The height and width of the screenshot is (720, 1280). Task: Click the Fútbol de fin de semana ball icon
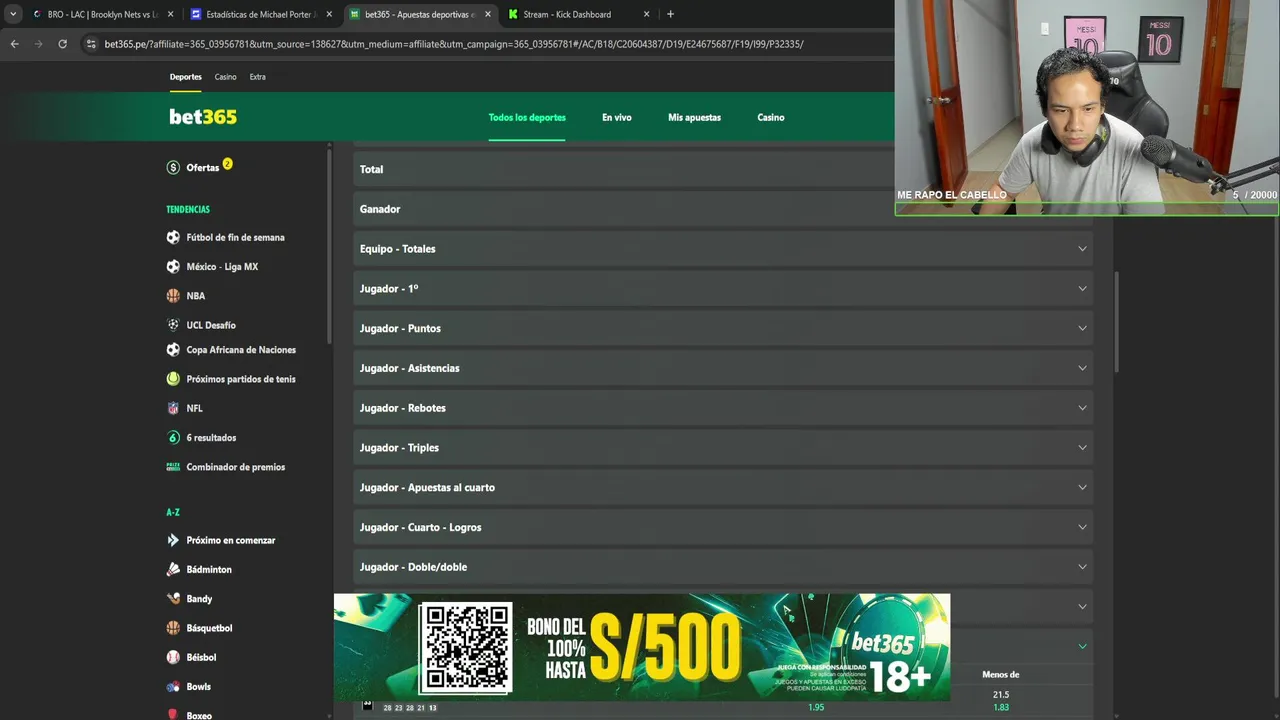point(173,237)
